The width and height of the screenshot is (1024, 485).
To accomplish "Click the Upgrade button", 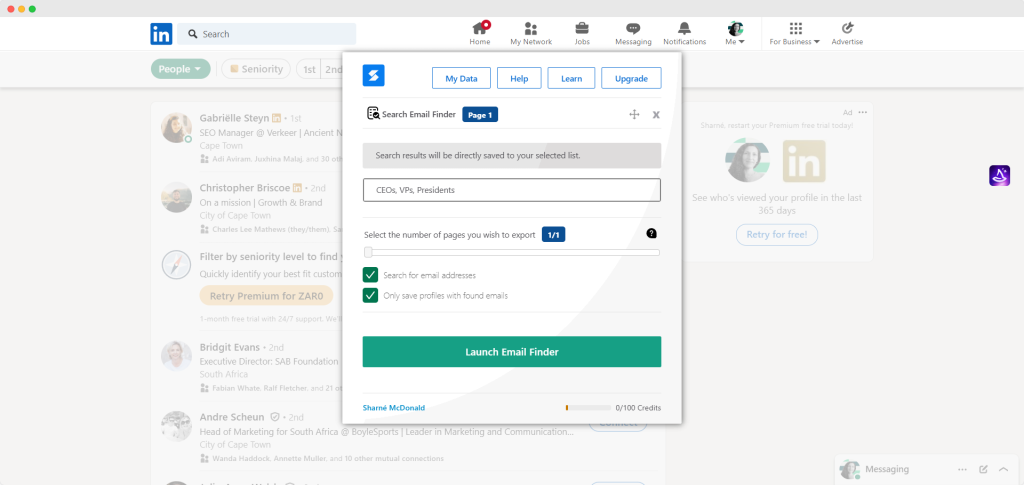I will point(631,78).
